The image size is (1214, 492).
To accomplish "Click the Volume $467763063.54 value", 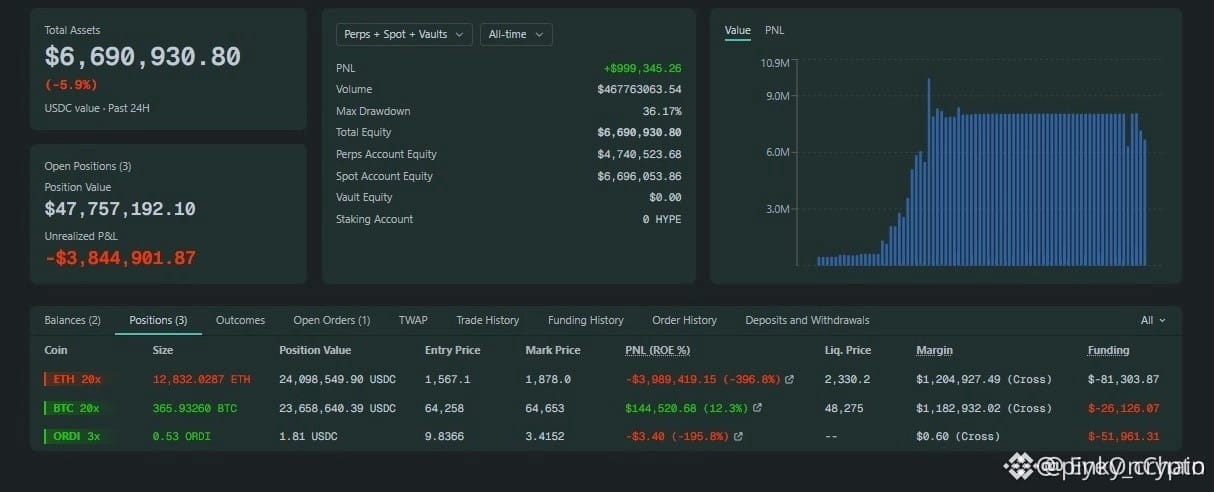I will pyautogui.click(x=639, y=89).
